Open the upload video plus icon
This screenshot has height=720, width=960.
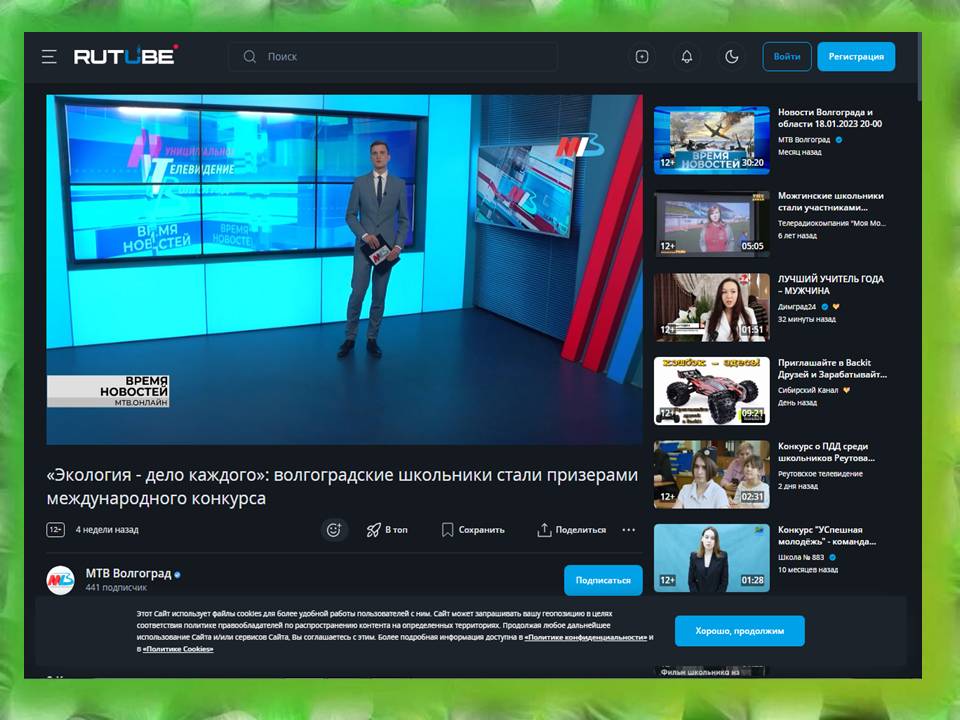[642, 57]
